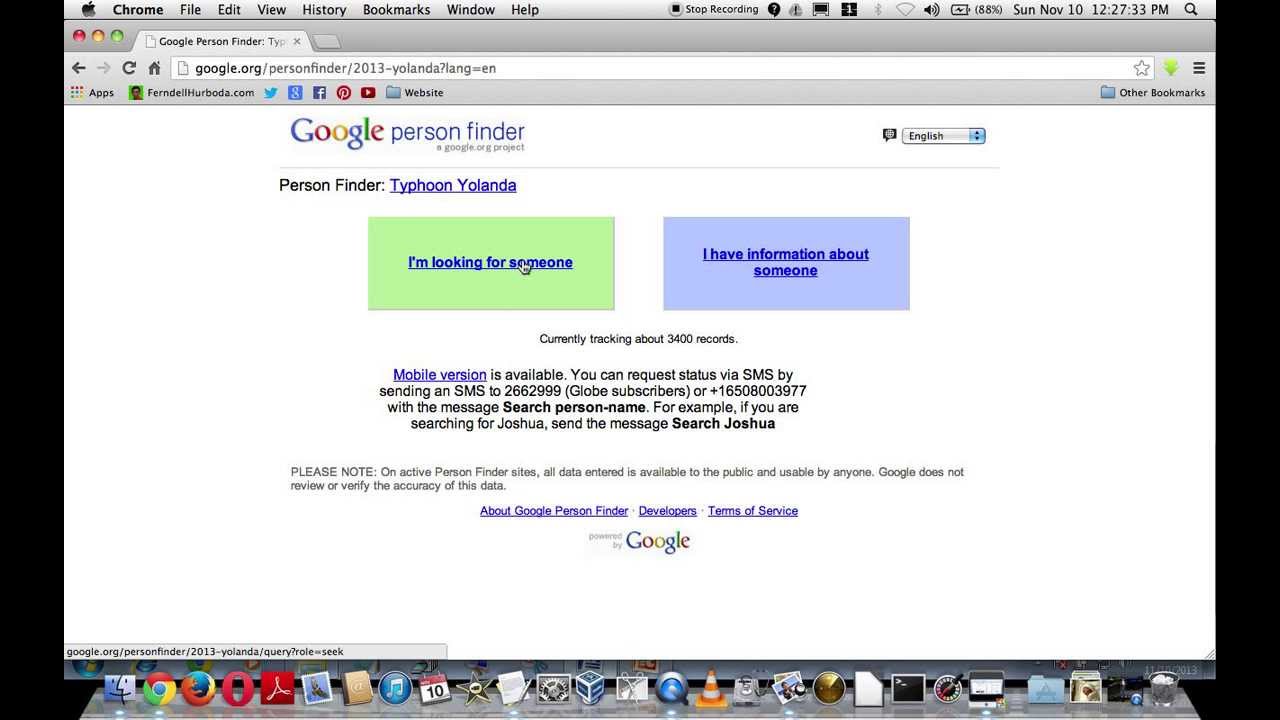Open the Google bookmark icon
Viewport: 1280px width, 720px height.
295,92
